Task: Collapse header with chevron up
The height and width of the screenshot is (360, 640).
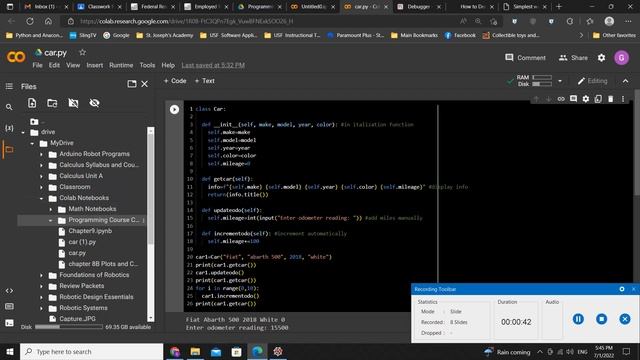Action: coord(625,81)
